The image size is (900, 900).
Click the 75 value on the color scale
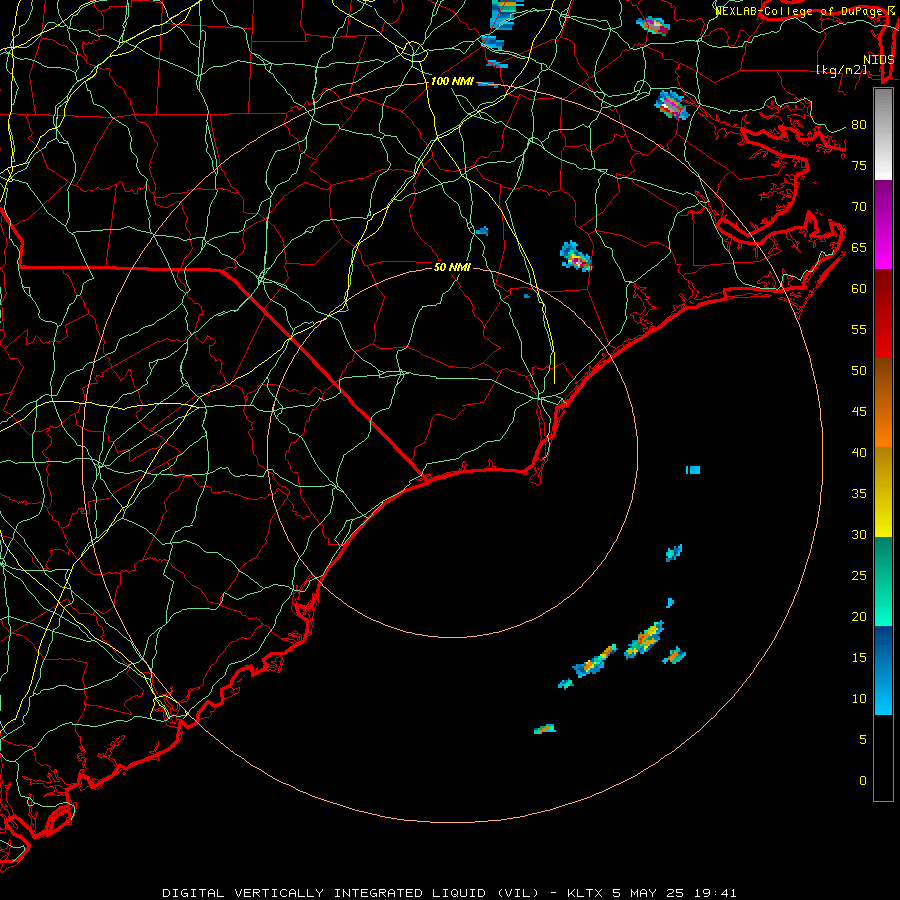(x=859, y=165)
